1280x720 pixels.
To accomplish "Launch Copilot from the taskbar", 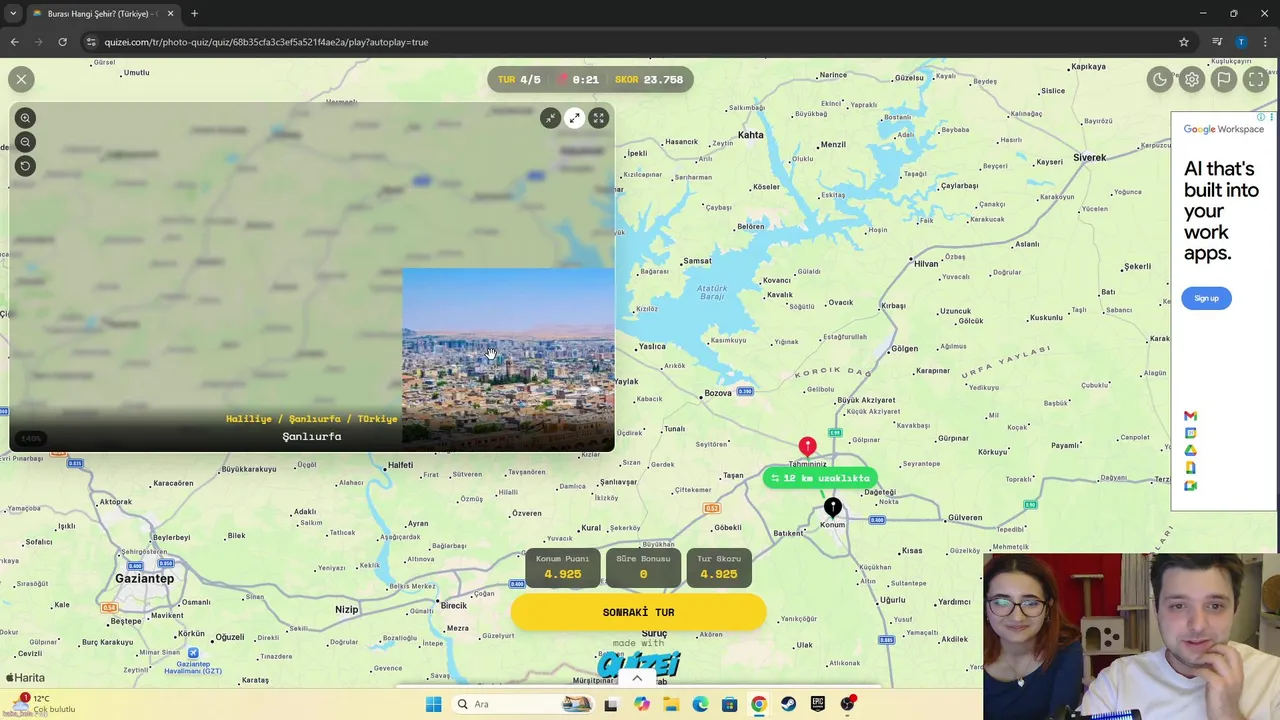I will pos(642,704).
